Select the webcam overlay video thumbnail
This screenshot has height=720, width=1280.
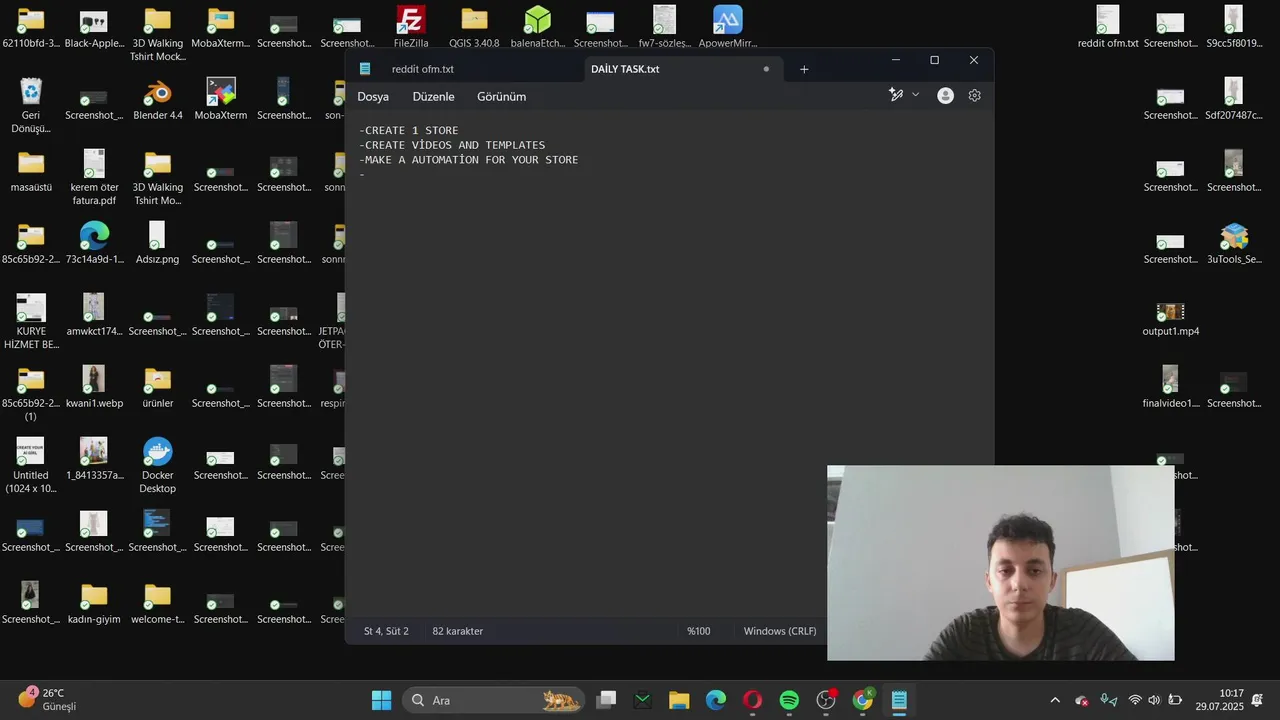pyautogui.click(x=1001, y=563)
